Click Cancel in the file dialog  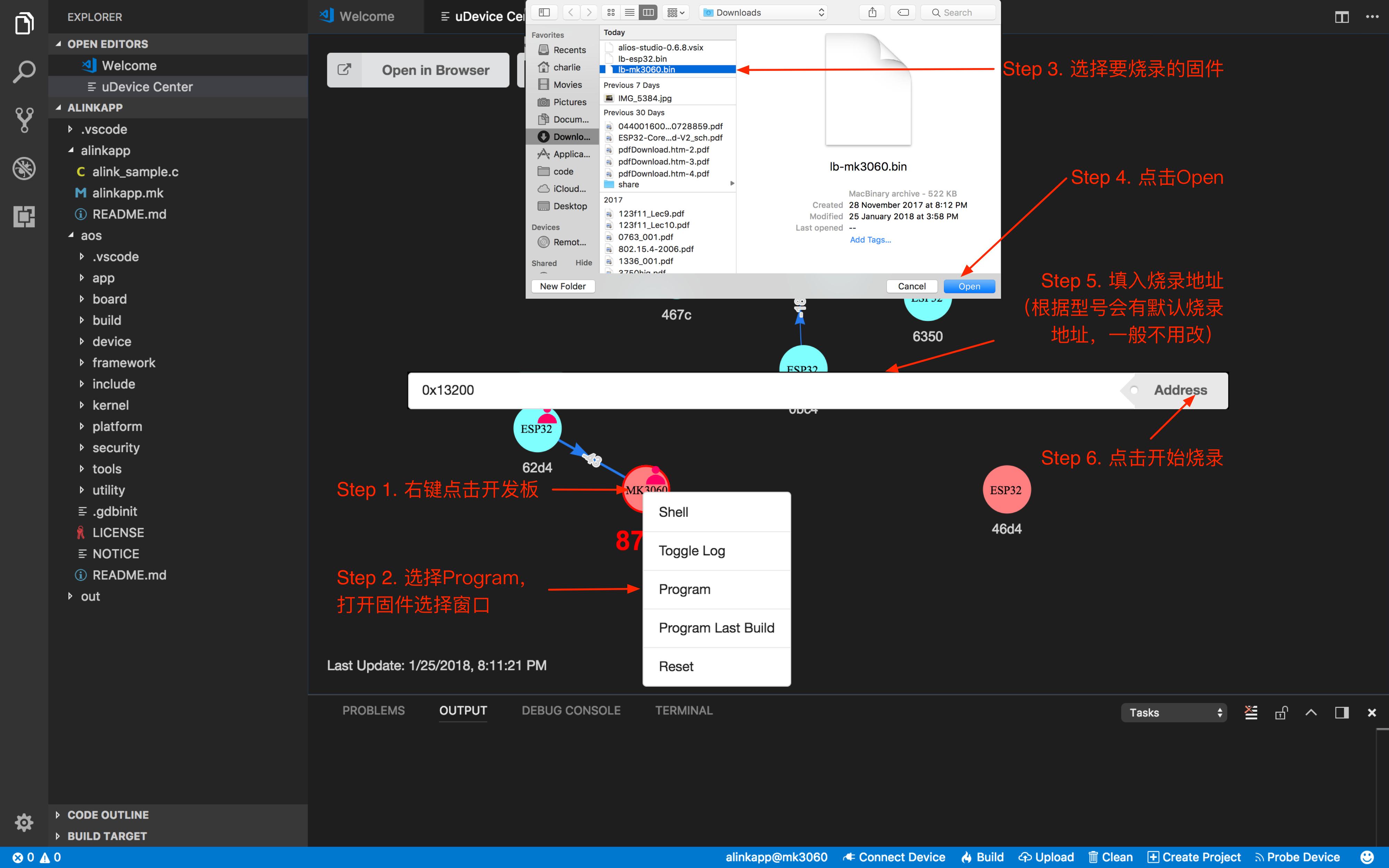tap(911, 286)
